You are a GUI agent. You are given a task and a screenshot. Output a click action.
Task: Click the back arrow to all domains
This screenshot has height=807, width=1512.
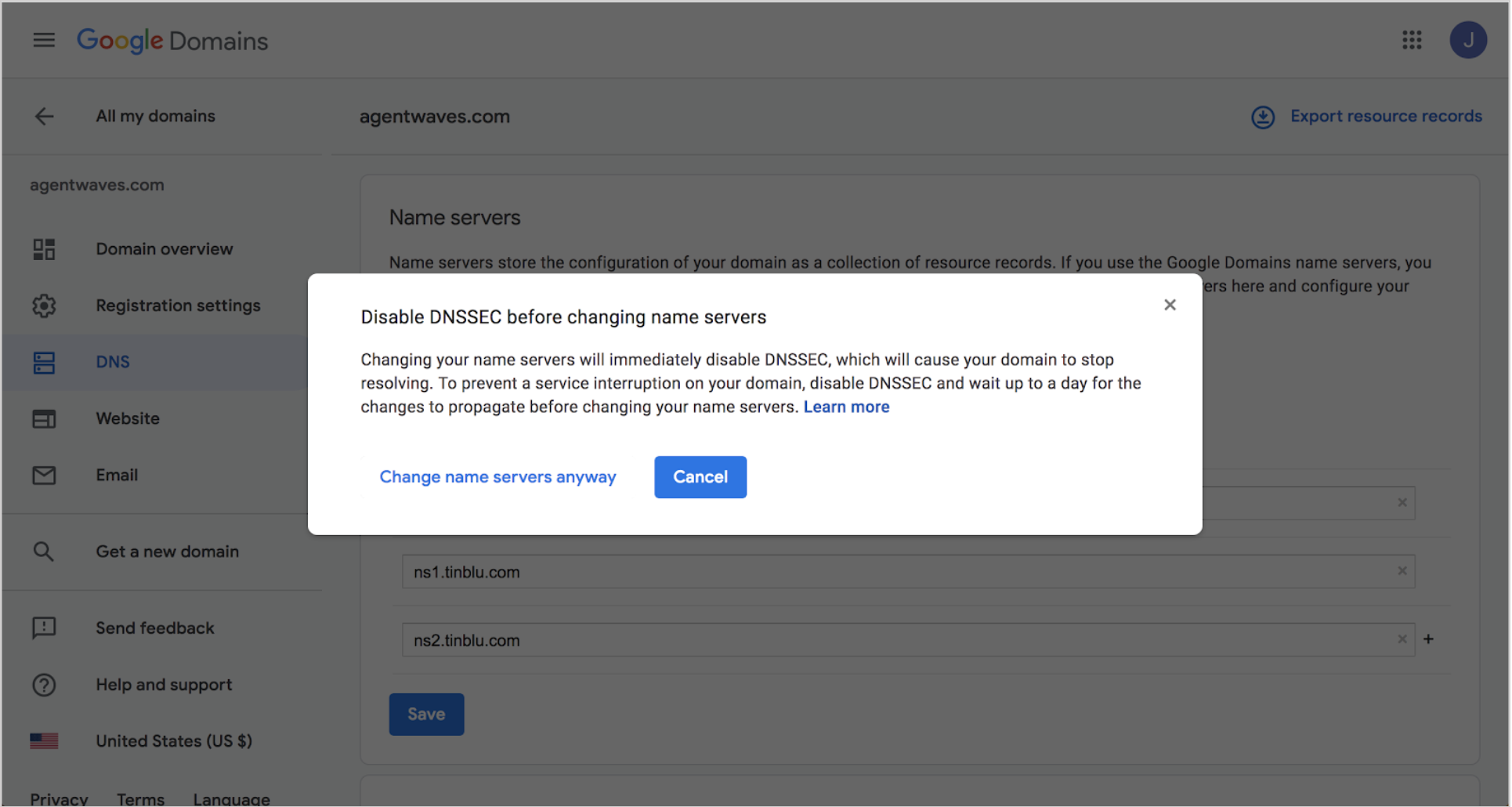[x=45, y=116]
